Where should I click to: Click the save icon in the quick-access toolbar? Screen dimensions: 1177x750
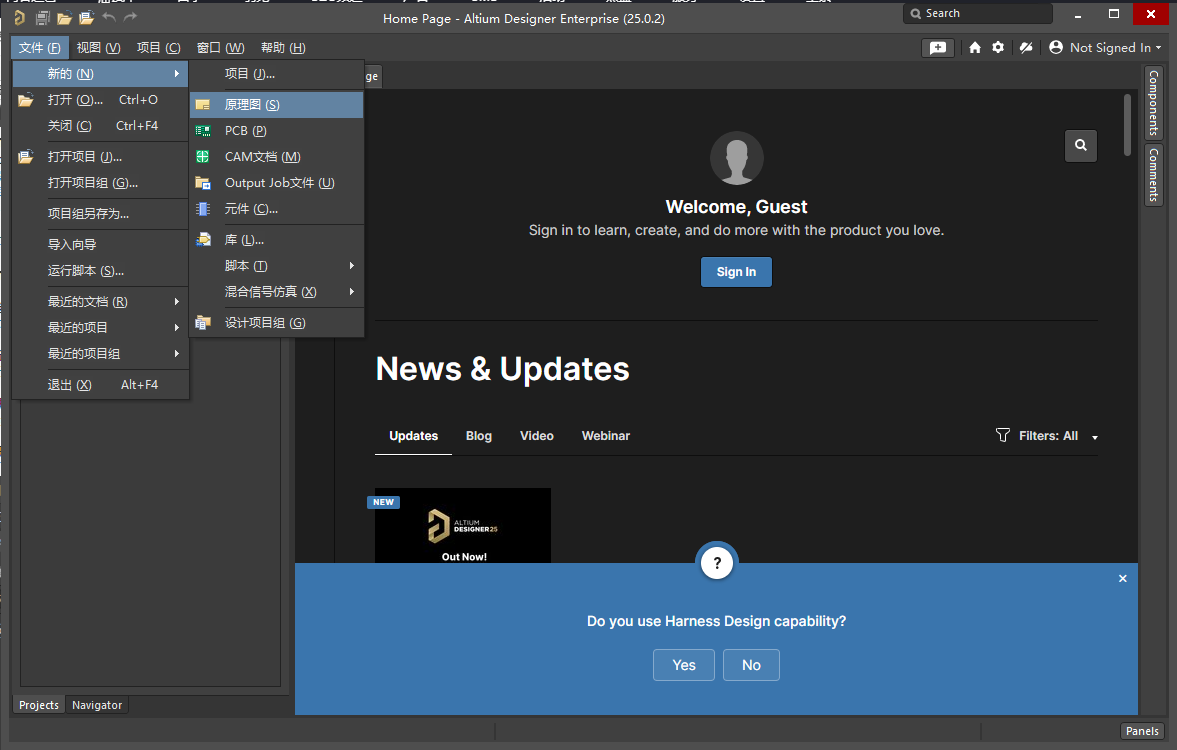pos(43,17)
